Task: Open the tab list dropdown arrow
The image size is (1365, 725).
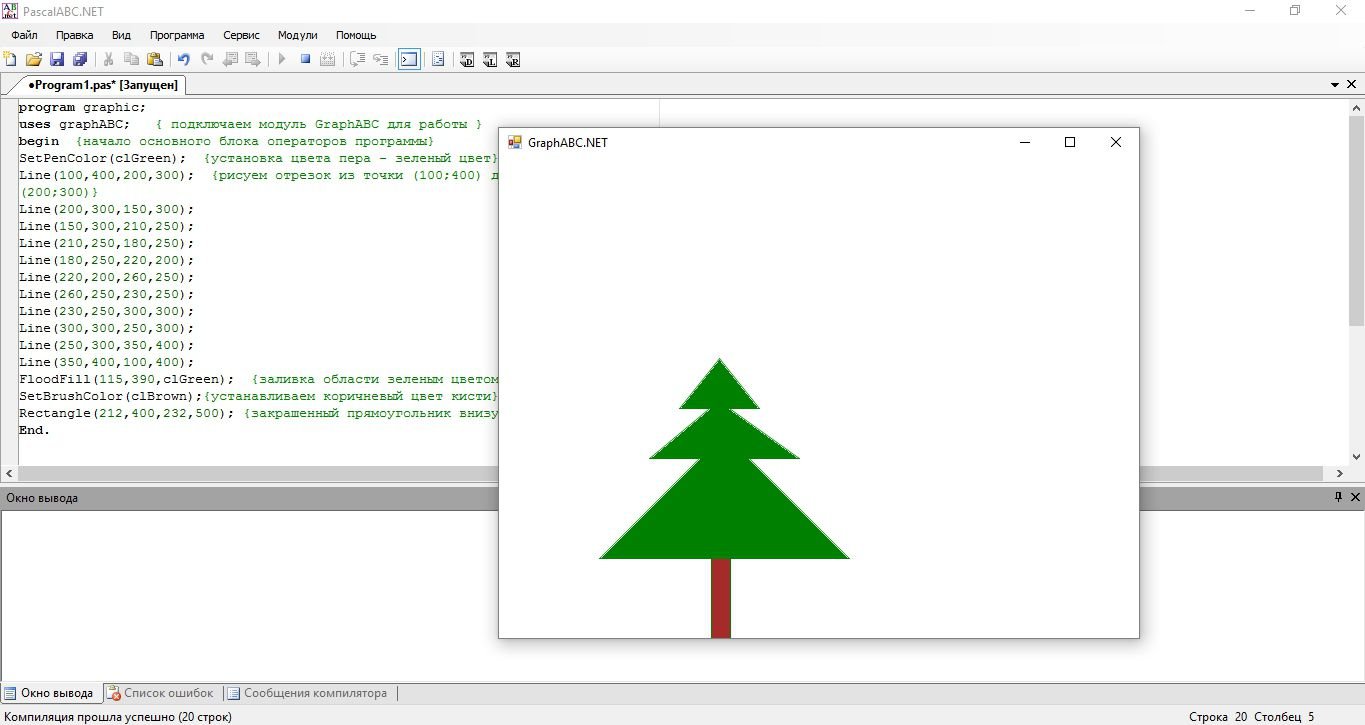Action: 1336,86
